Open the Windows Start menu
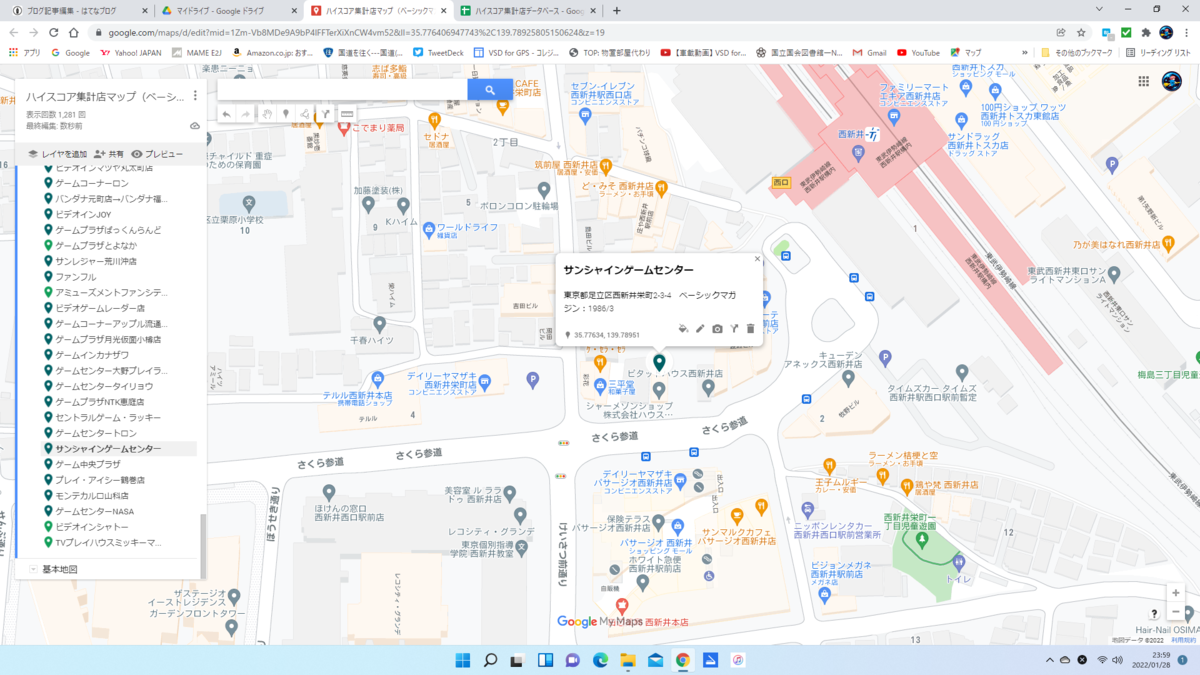Screen dimensions: 1200x675 point(464,660)
